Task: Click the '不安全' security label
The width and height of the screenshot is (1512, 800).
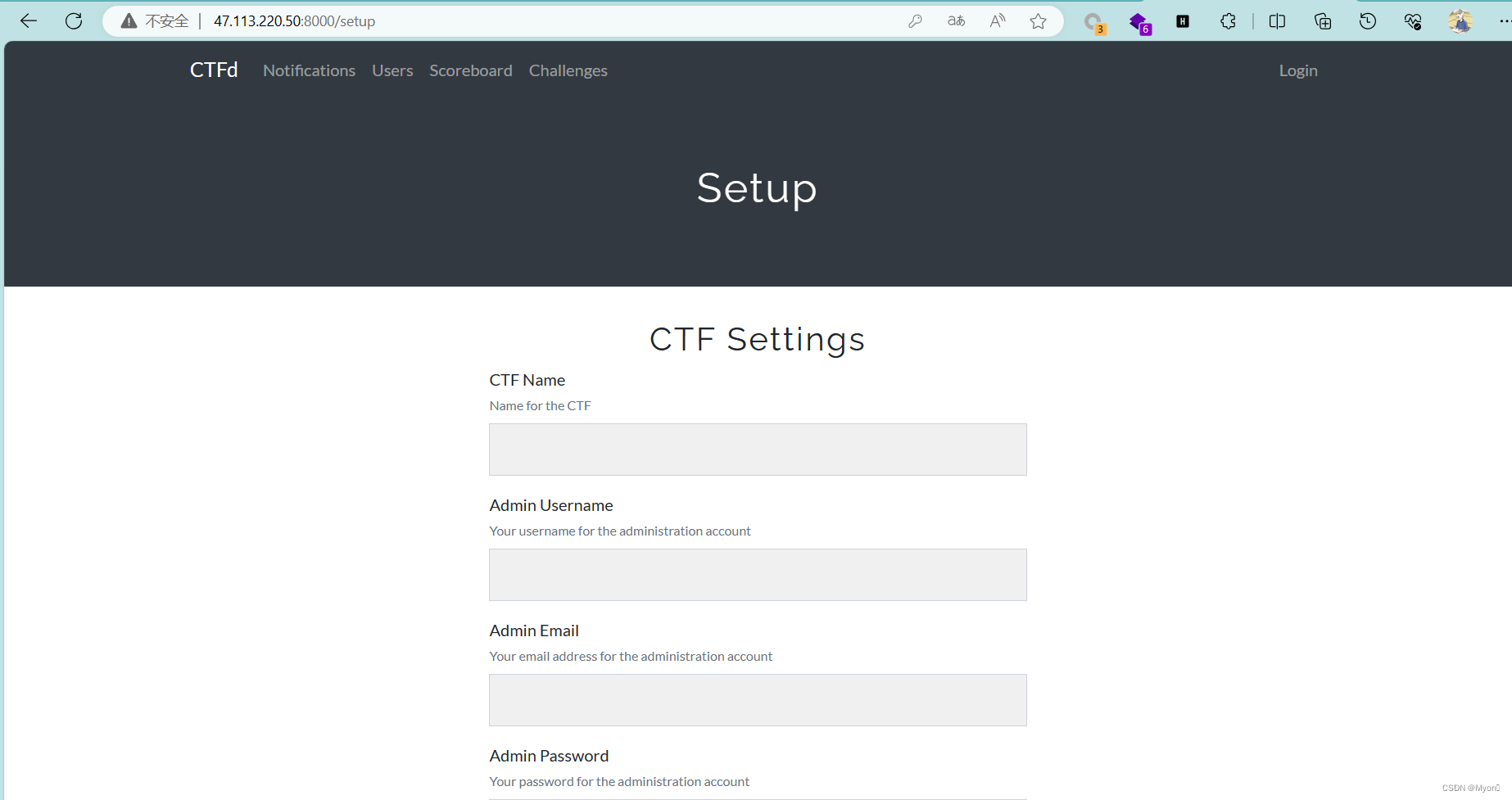Action: (167, 21)
